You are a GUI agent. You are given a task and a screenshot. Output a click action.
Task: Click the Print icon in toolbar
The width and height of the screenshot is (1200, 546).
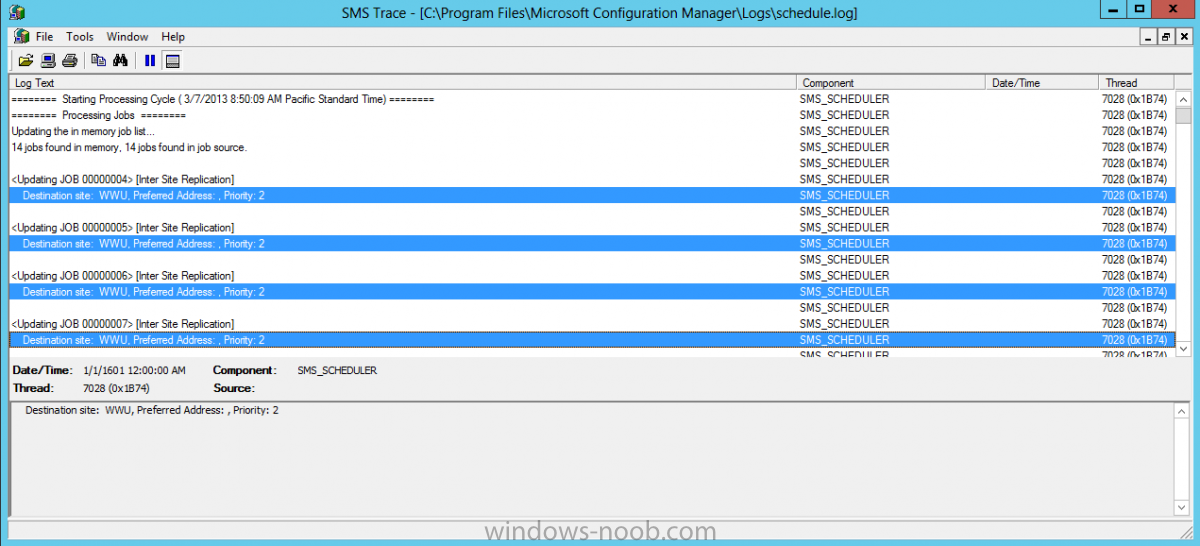(70, 60)
